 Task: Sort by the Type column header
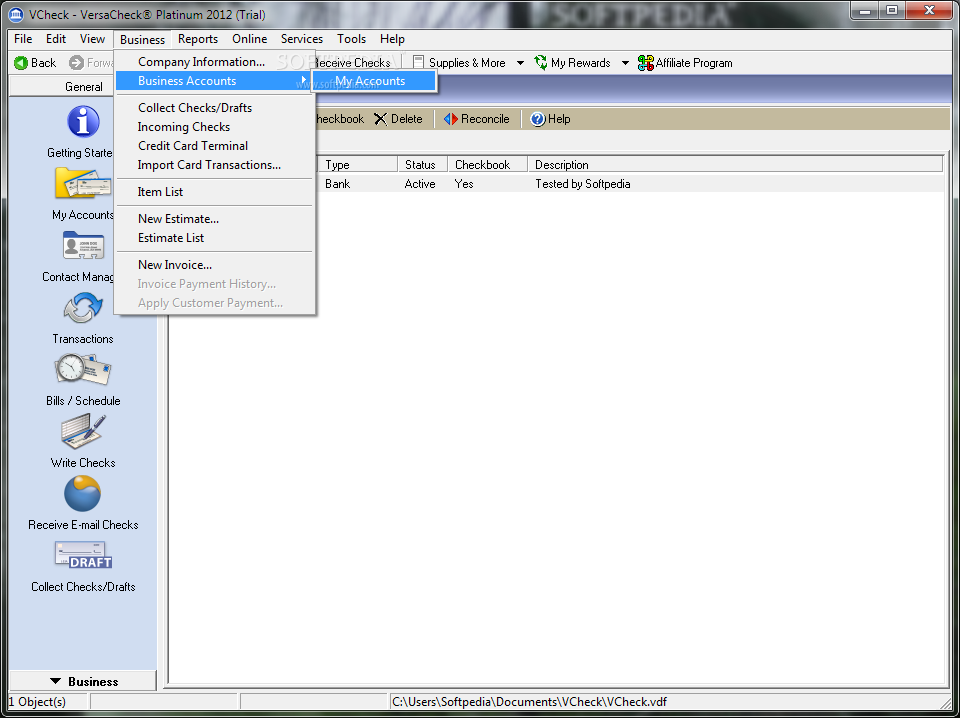click(x=358, y=165)
